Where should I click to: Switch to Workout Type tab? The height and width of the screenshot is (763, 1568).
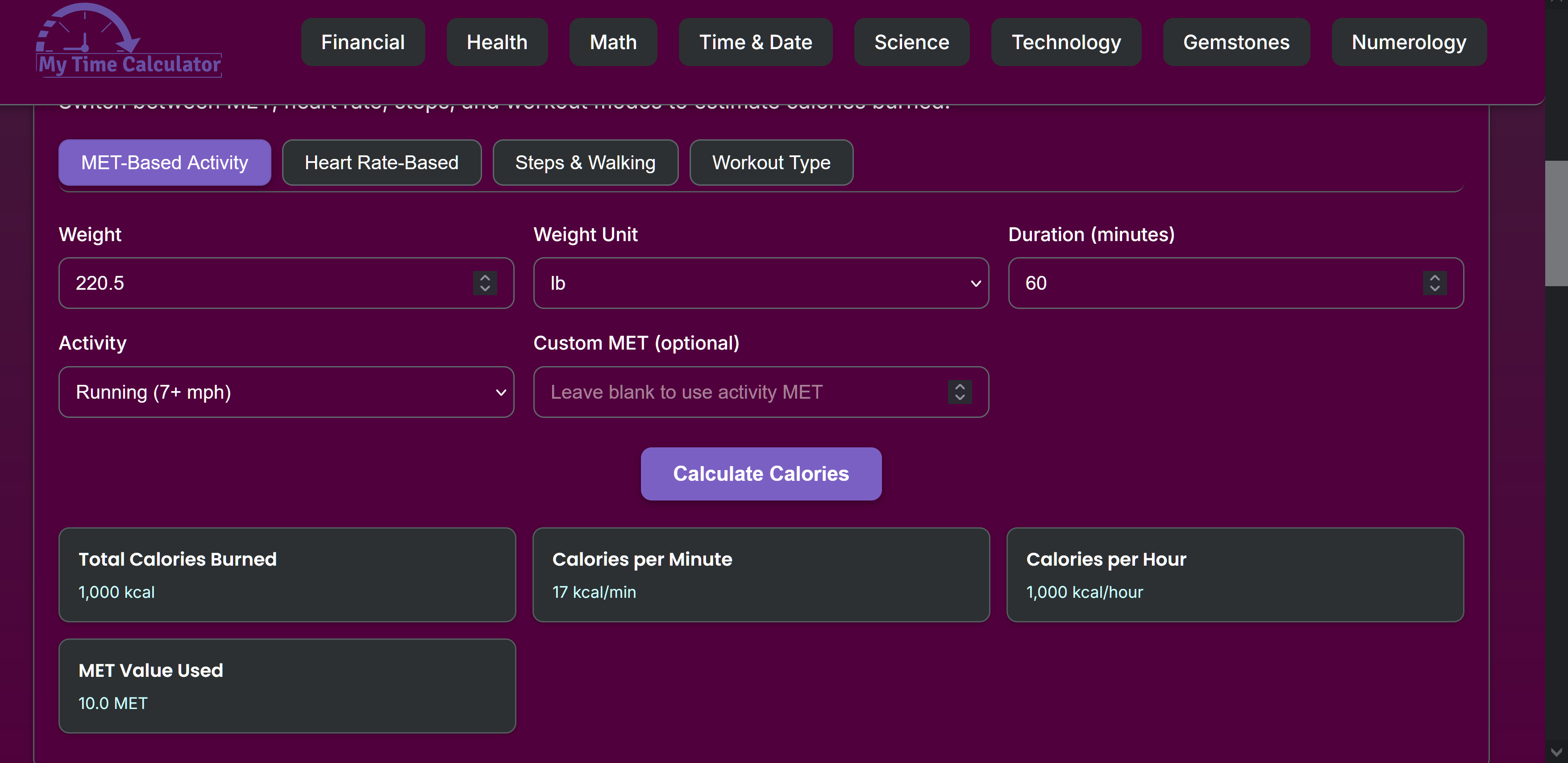click(771, 163)
